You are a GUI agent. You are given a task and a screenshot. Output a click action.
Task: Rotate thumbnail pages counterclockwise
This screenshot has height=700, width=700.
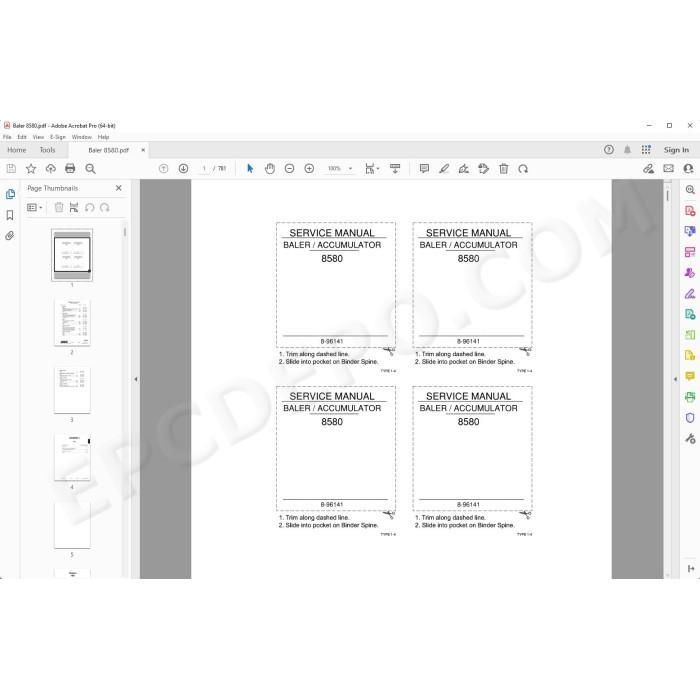[89, 208]
